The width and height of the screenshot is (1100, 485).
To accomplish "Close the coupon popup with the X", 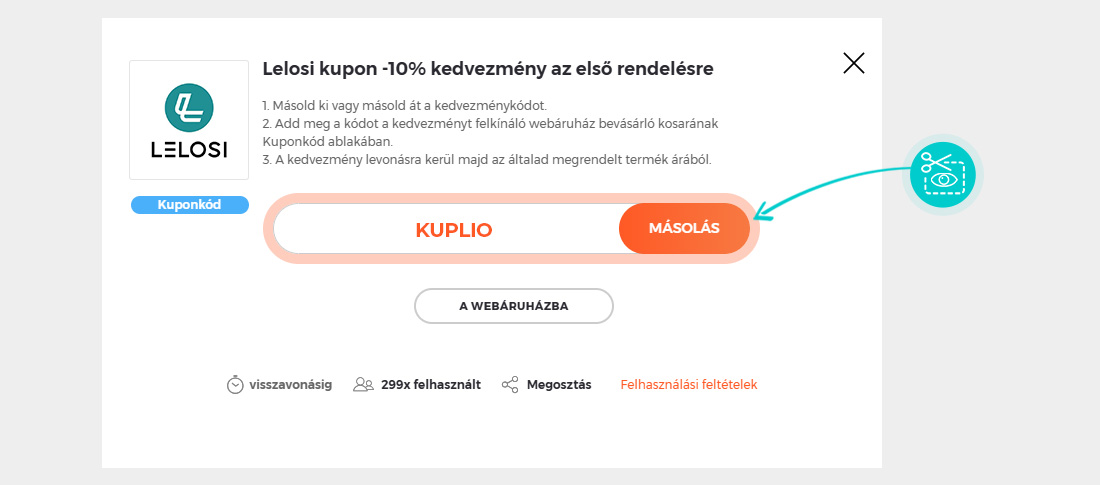I will click(x=854, y=64).
